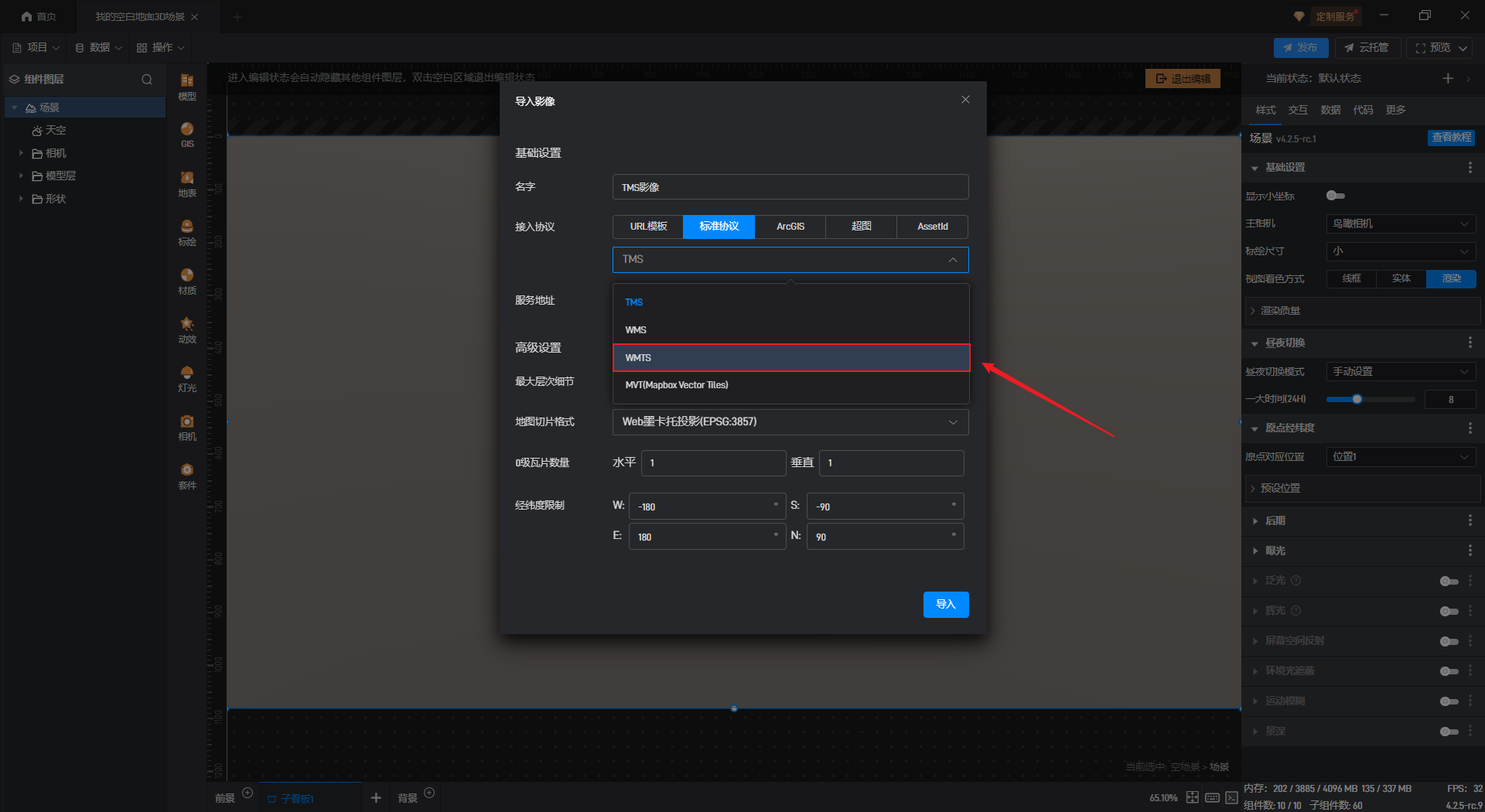
Task: Close the 导入影像 dialog
Action: coord(965,100)
